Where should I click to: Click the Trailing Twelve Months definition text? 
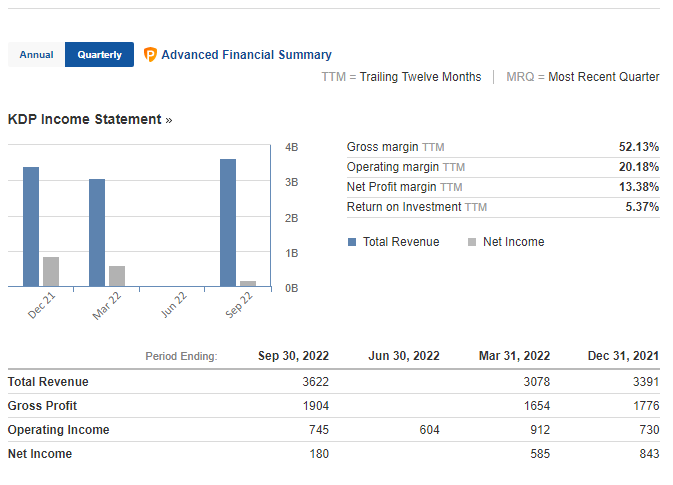pyautogui.click(x=420, y=77)
